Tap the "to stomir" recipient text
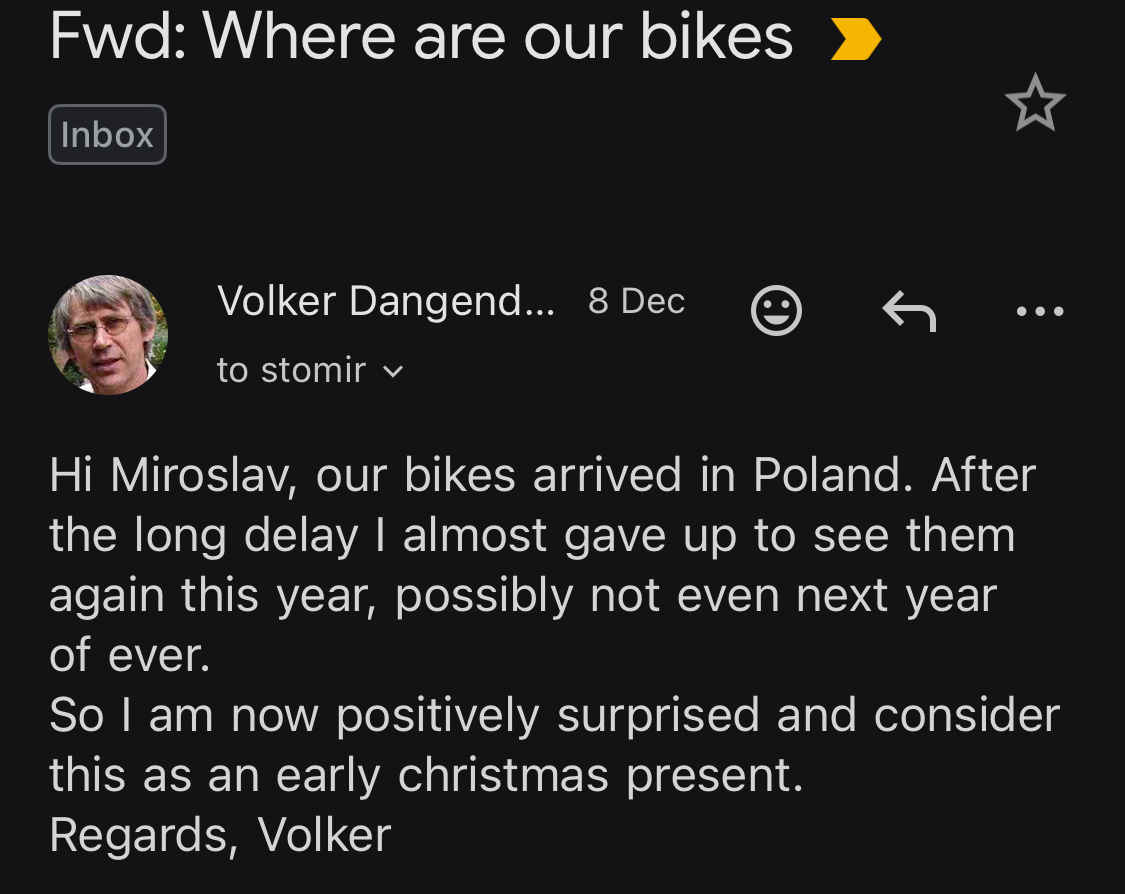The width and height of the screenshot is (1125, 894). coord(291,371)
